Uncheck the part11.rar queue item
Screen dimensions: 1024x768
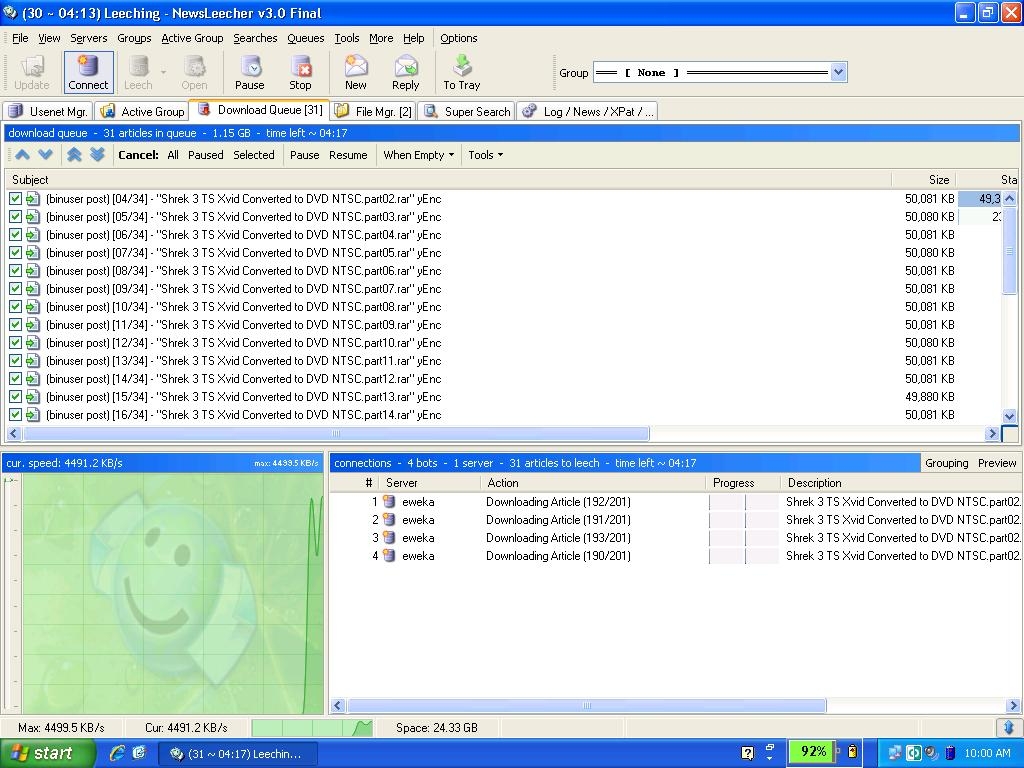pos(16,360)
